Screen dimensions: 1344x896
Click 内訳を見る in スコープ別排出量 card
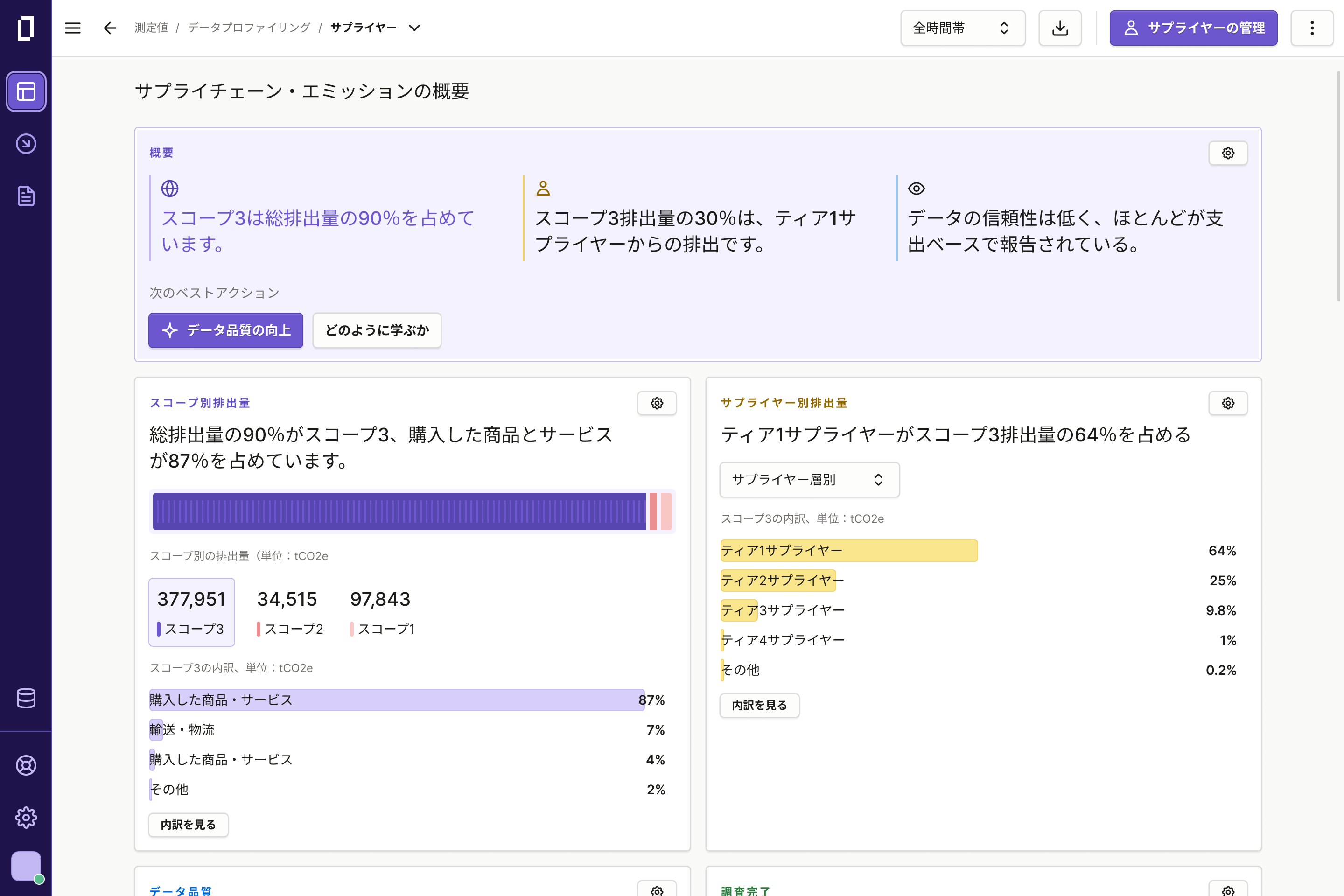[x=189, y=825]
